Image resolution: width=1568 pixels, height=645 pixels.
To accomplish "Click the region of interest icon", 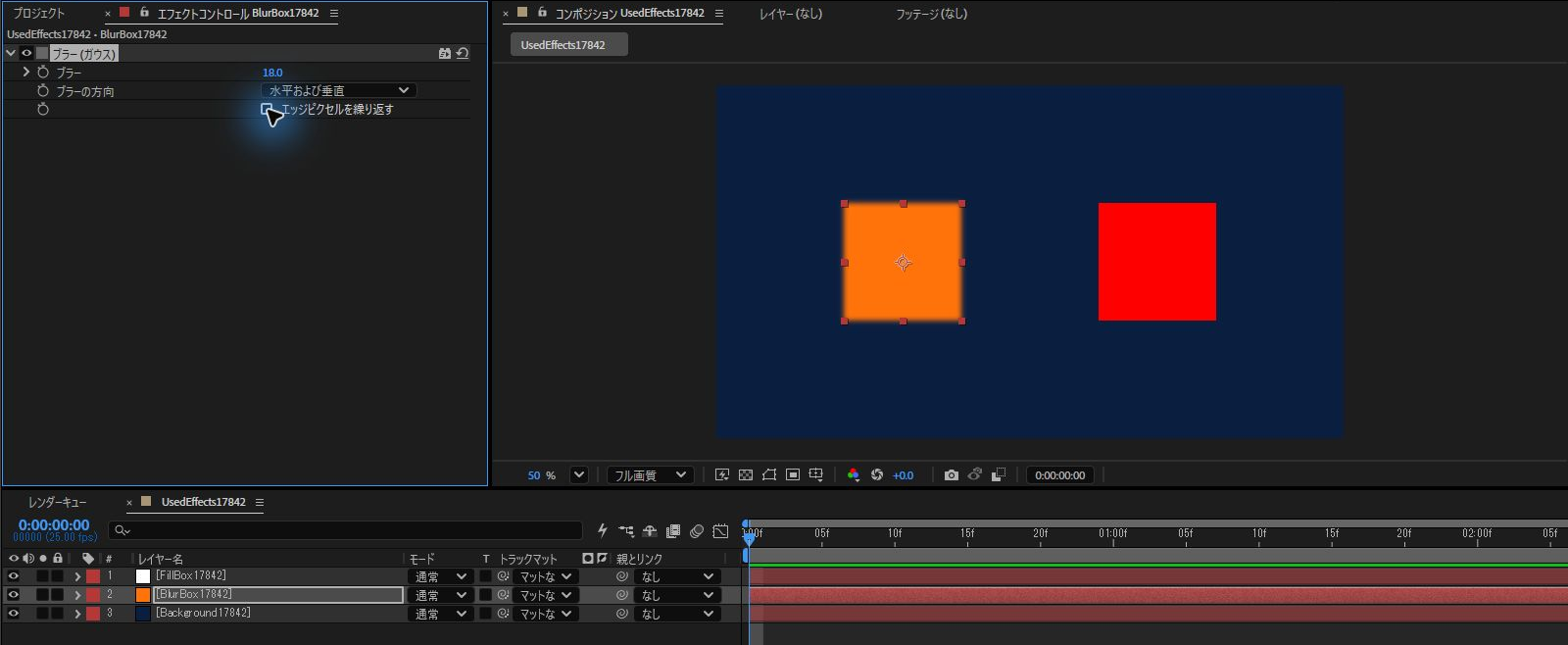I will (793, 474).
